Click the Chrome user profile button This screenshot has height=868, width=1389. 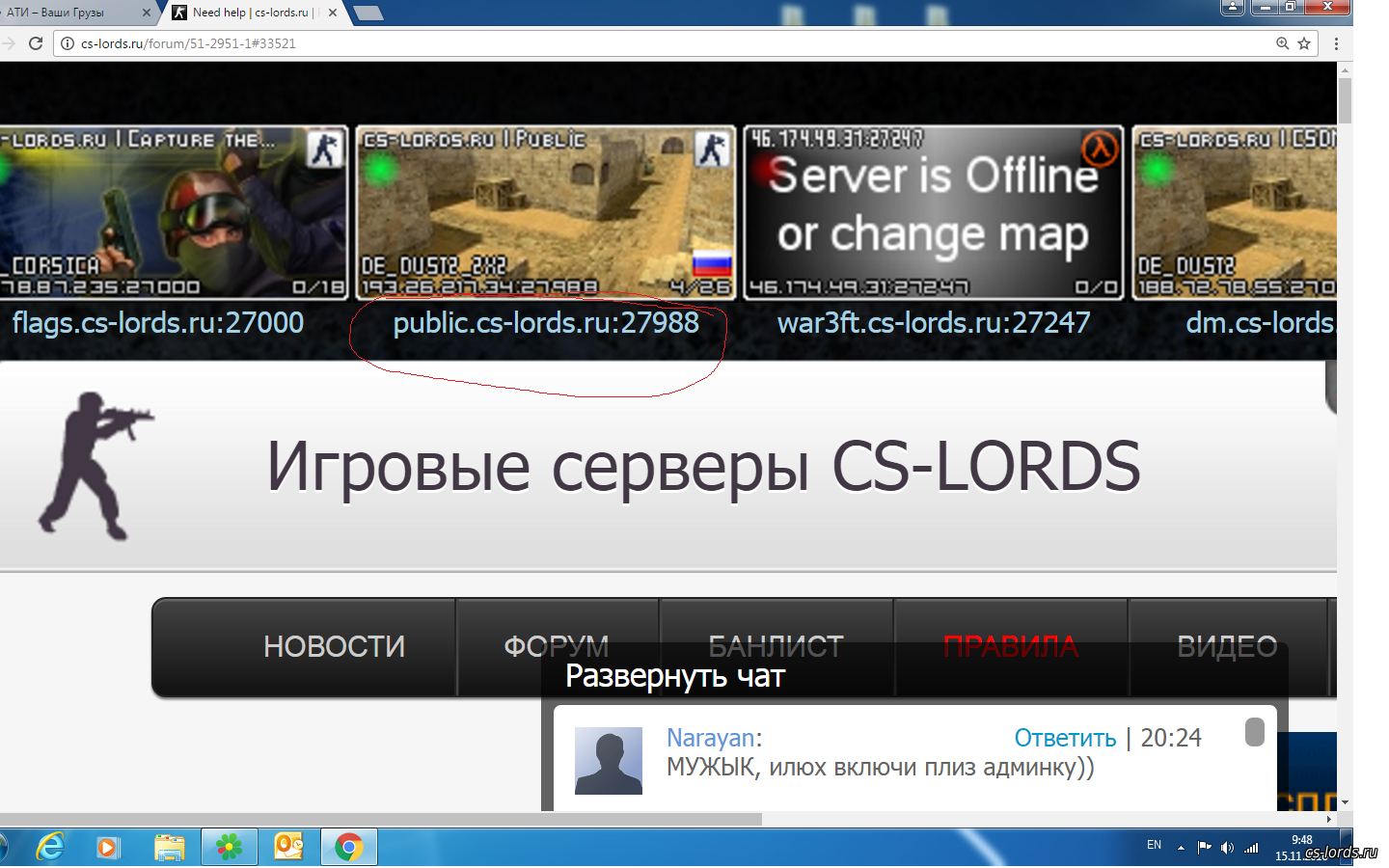click(x=1233, y=8)
